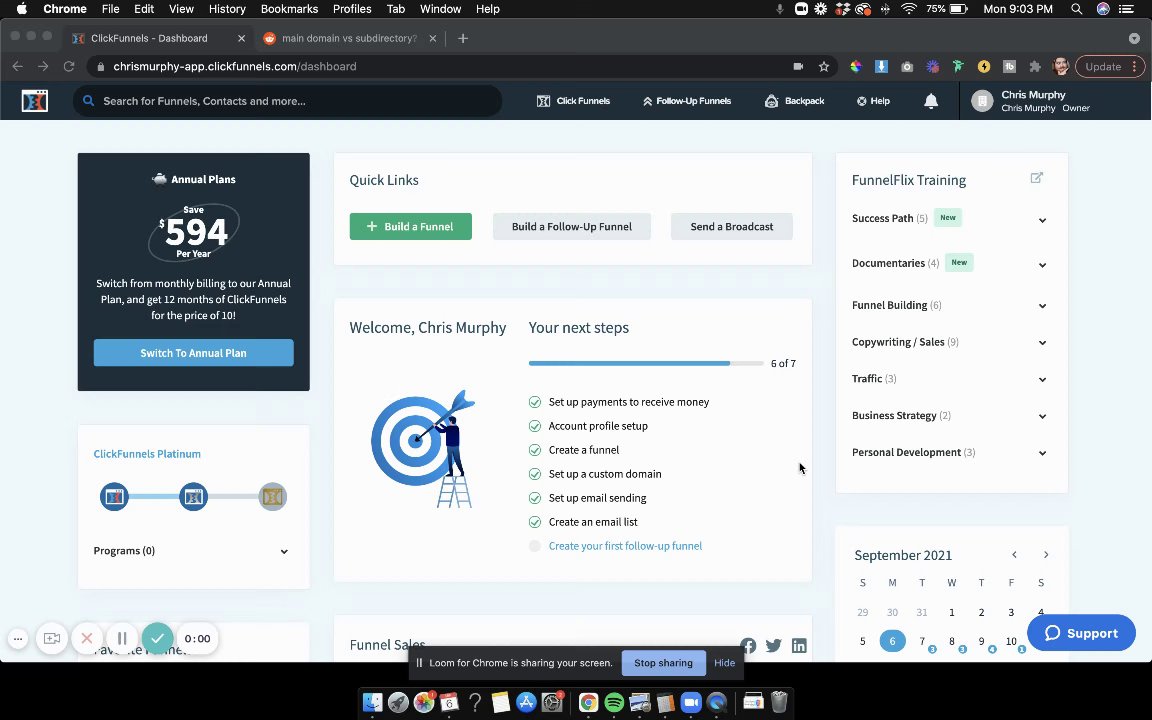
Task: Open the Chris Murphy account menu
Action: pyautogui.click(x=1032, y=101)
